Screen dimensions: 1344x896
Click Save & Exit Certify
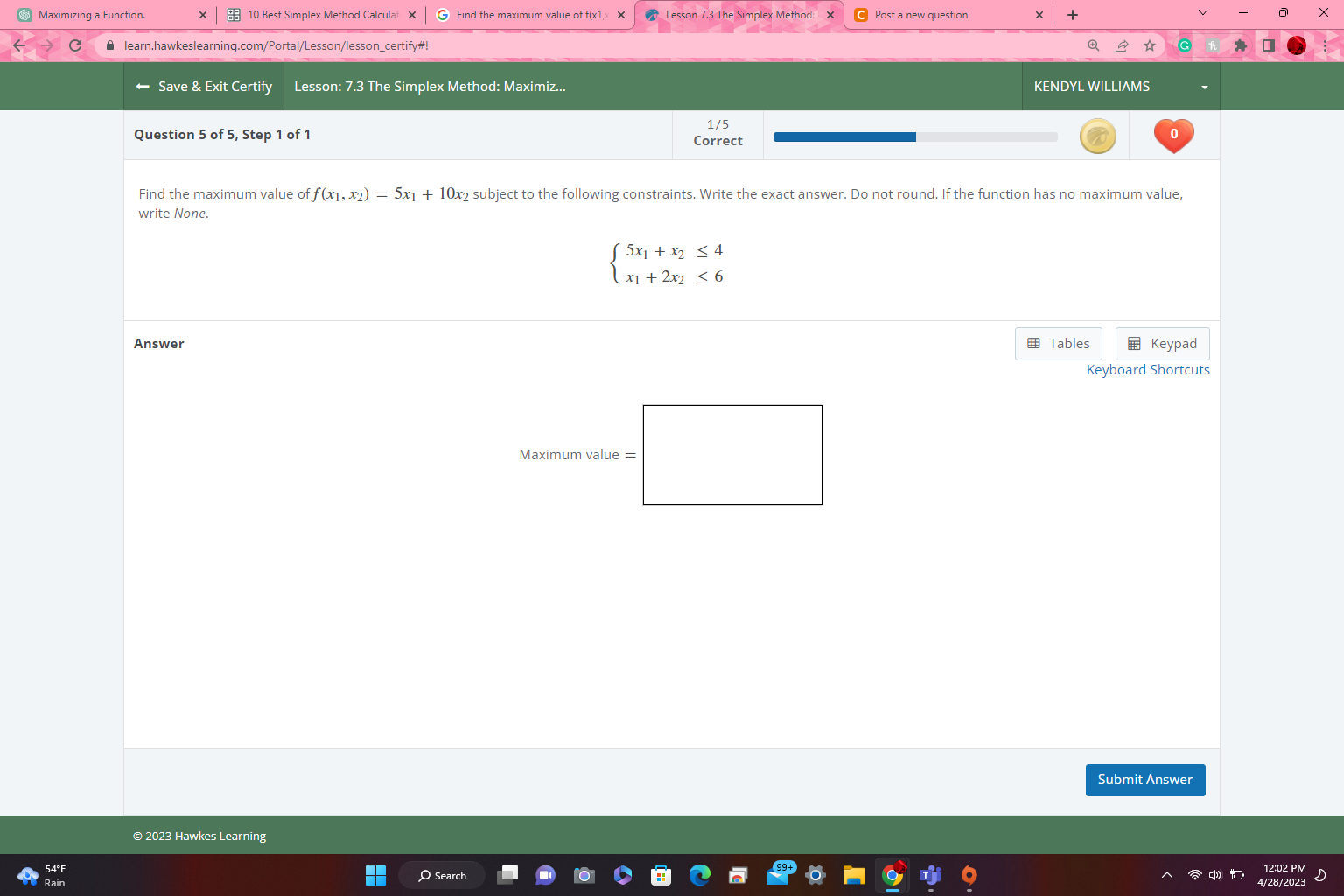pos(204,87)
